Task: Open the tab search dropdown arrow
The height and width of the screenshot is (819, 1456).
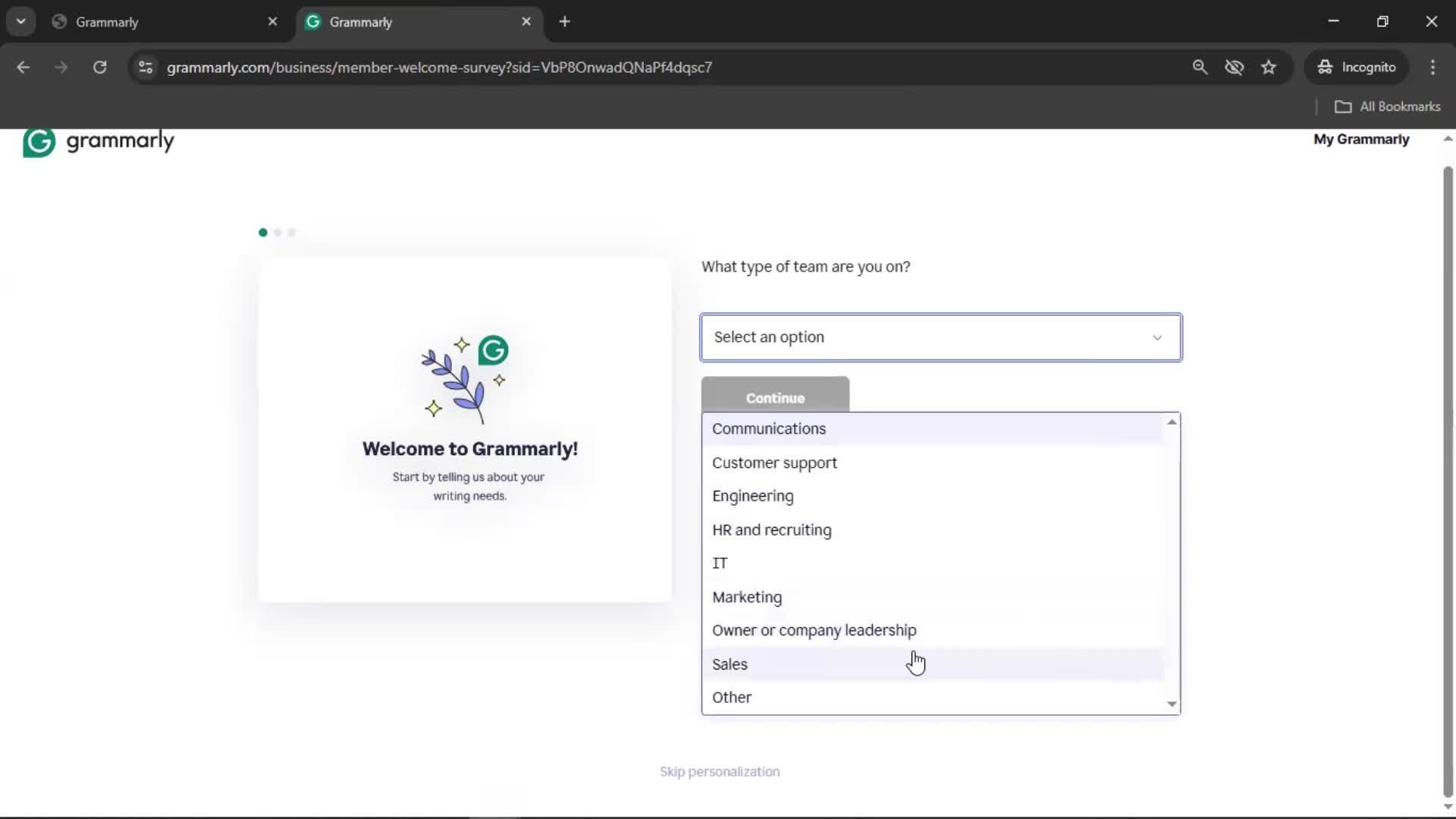Action: click(x=20, y=21)
